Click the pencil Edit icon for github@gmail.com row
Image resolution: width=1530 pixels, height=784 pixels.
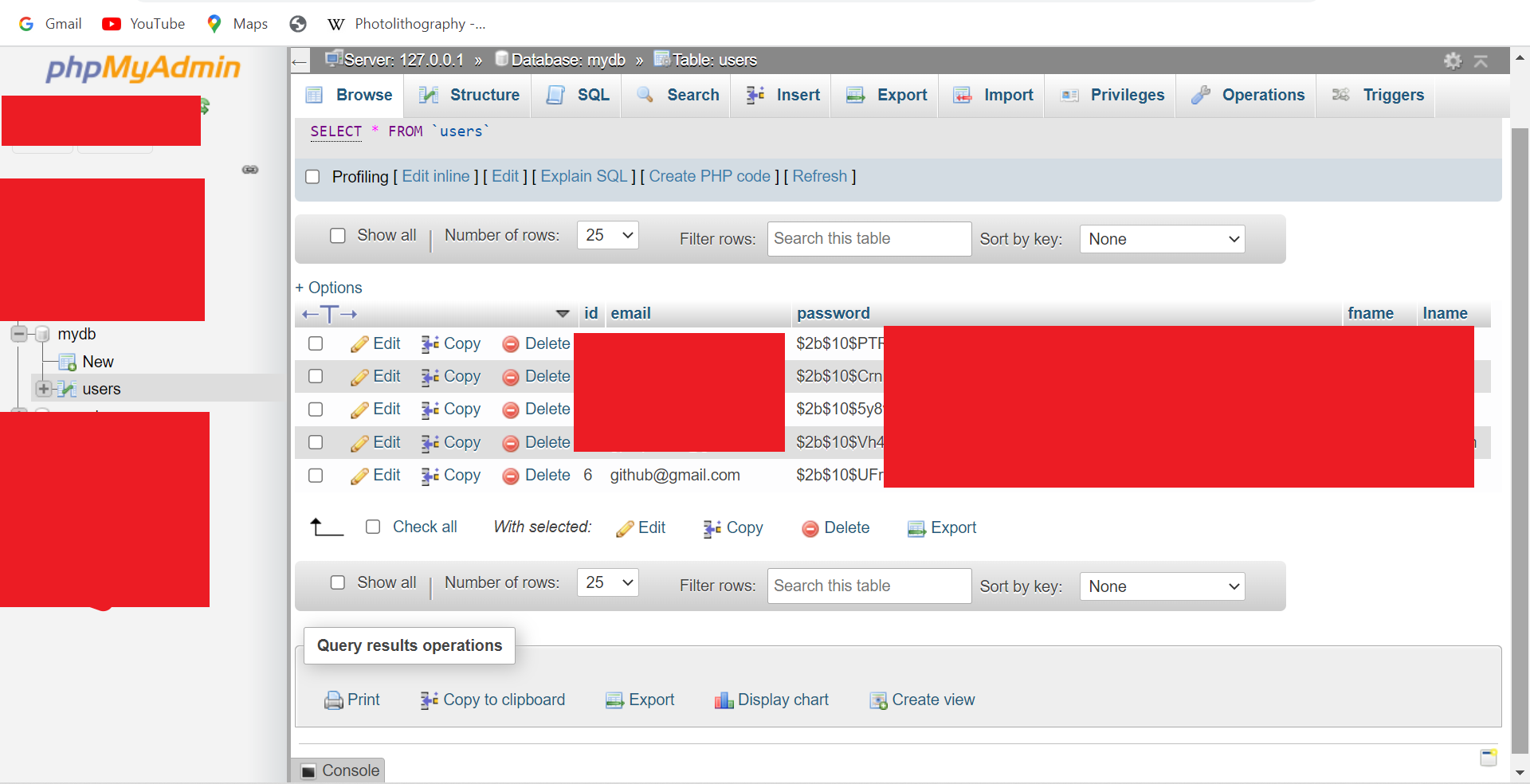359,476
